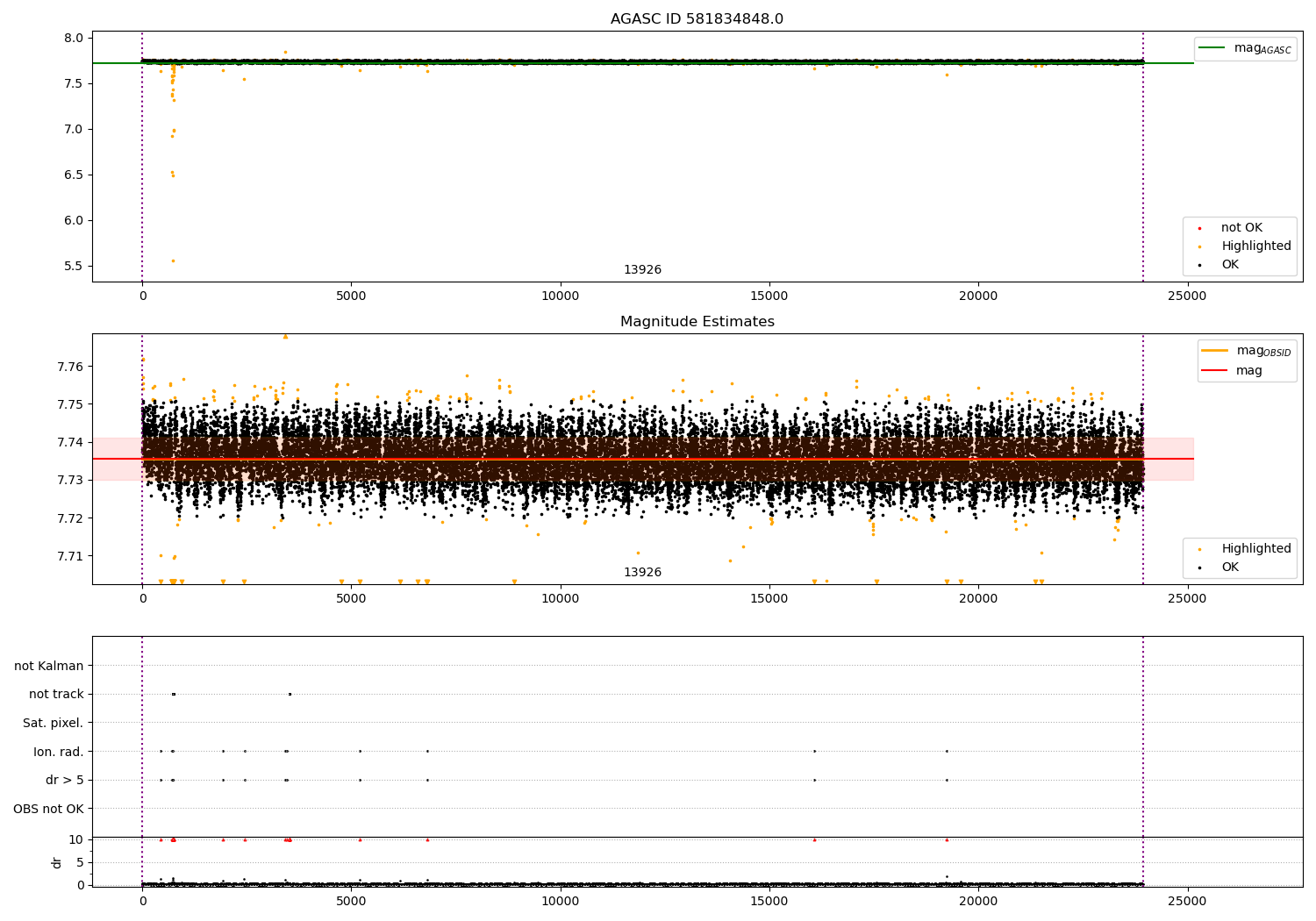Click the 'AGASC ID 581834848.0' plot title
Screen dimensions: 1316x921
pos(697,19)
